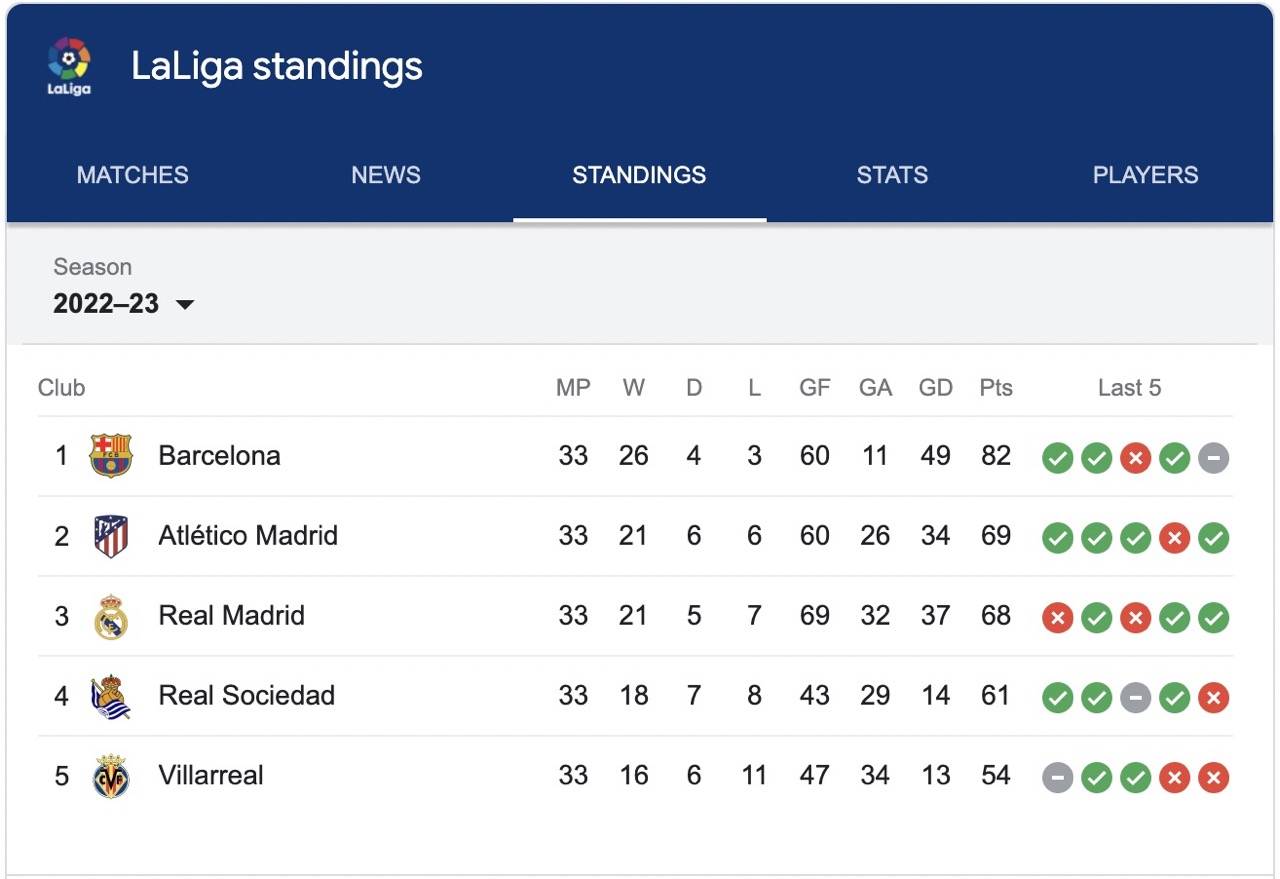Click Real Madrid's first loss icon
This screenshot has width=1280, height=879.
click(x=1057, y=618)
